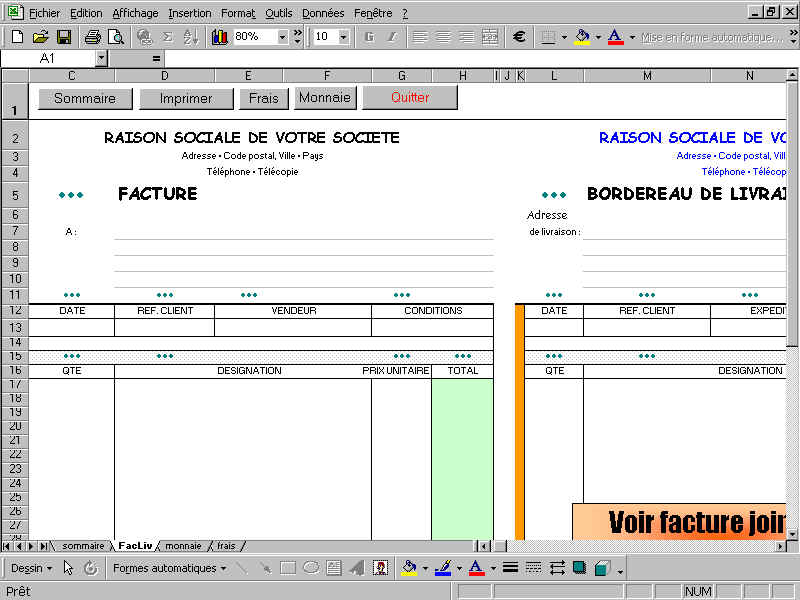
Task: Open the zoom percentage dropdown
Action: [x=283, y=37]
